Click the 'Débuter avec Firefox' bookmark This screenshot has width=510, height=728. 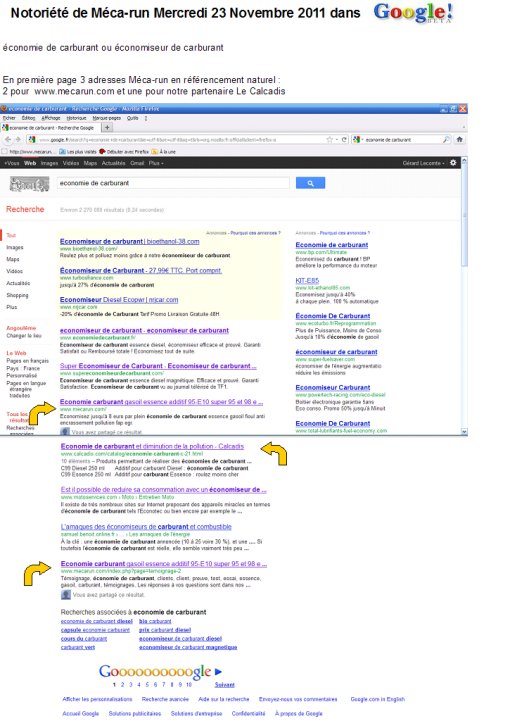pyautogui.click(x=124, y=151)
